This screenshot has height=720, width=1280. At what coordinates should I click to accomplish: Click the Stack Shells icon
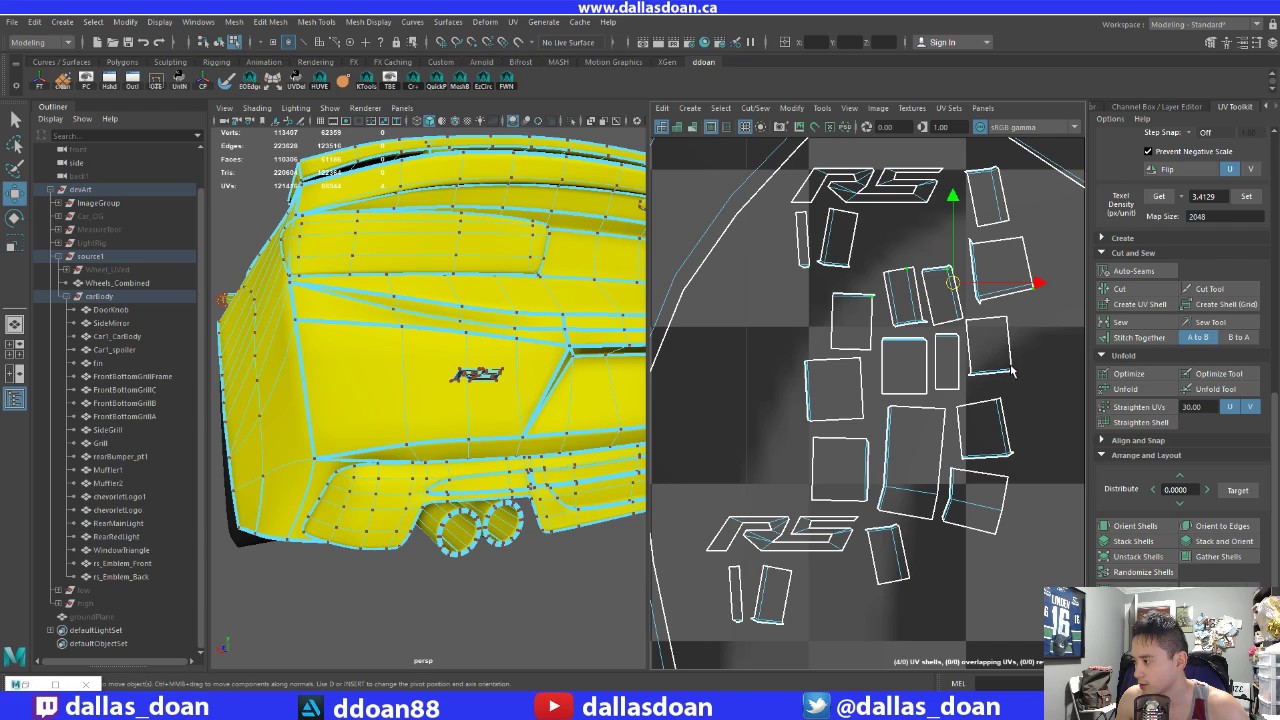[1104, 541]
